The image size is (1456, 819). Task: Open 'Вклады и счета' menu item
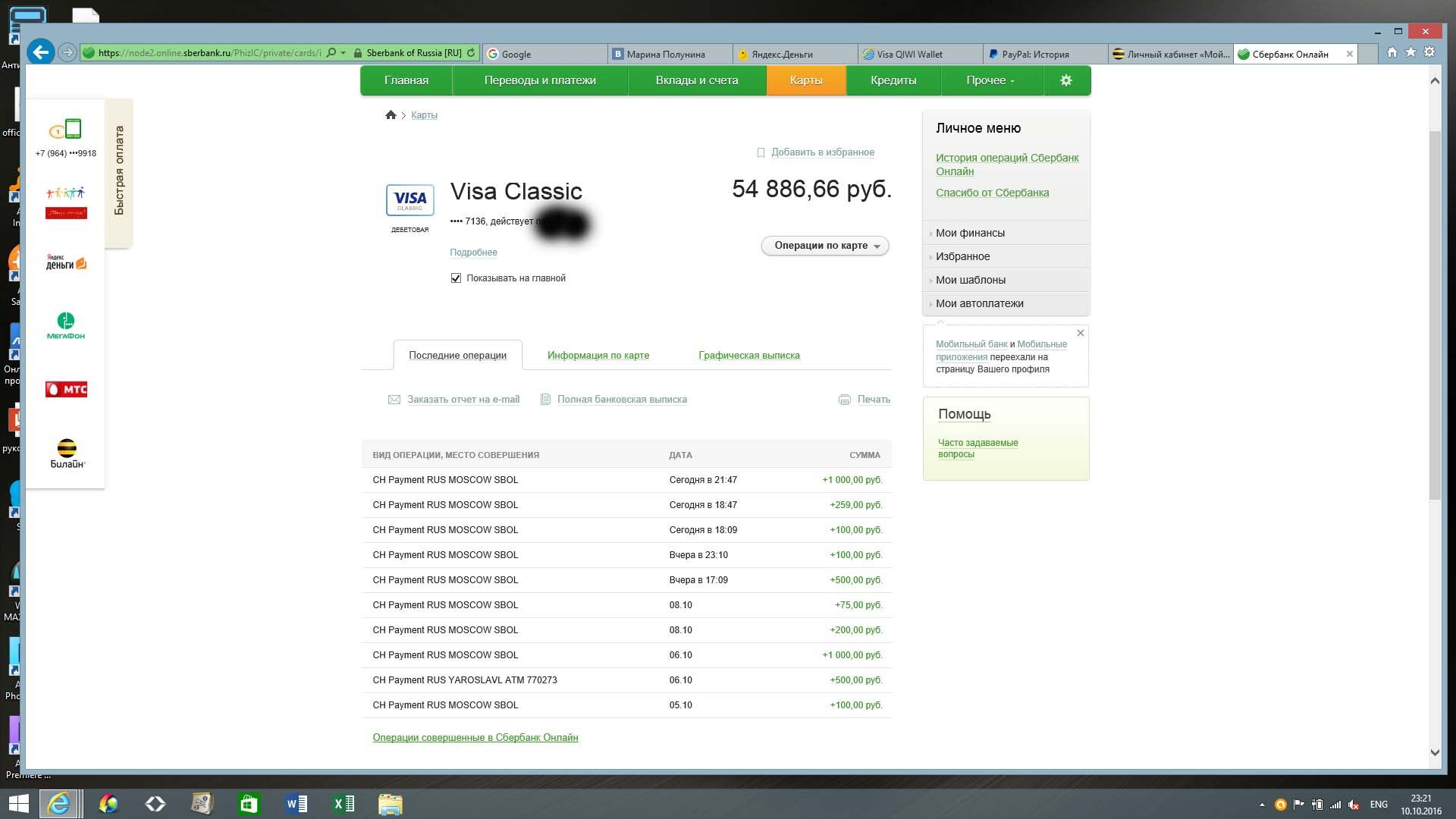click(697, 80)
